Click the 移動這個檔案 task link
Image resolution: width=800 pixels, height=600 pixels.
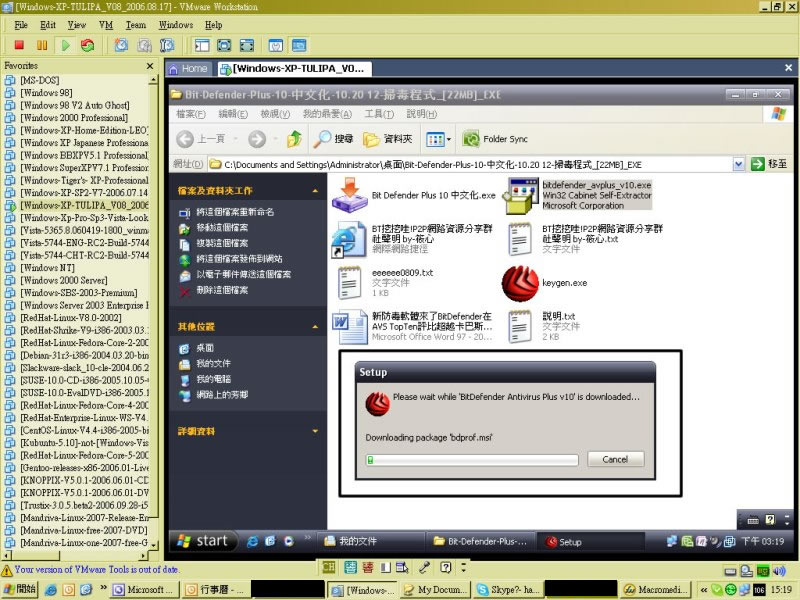222,228
